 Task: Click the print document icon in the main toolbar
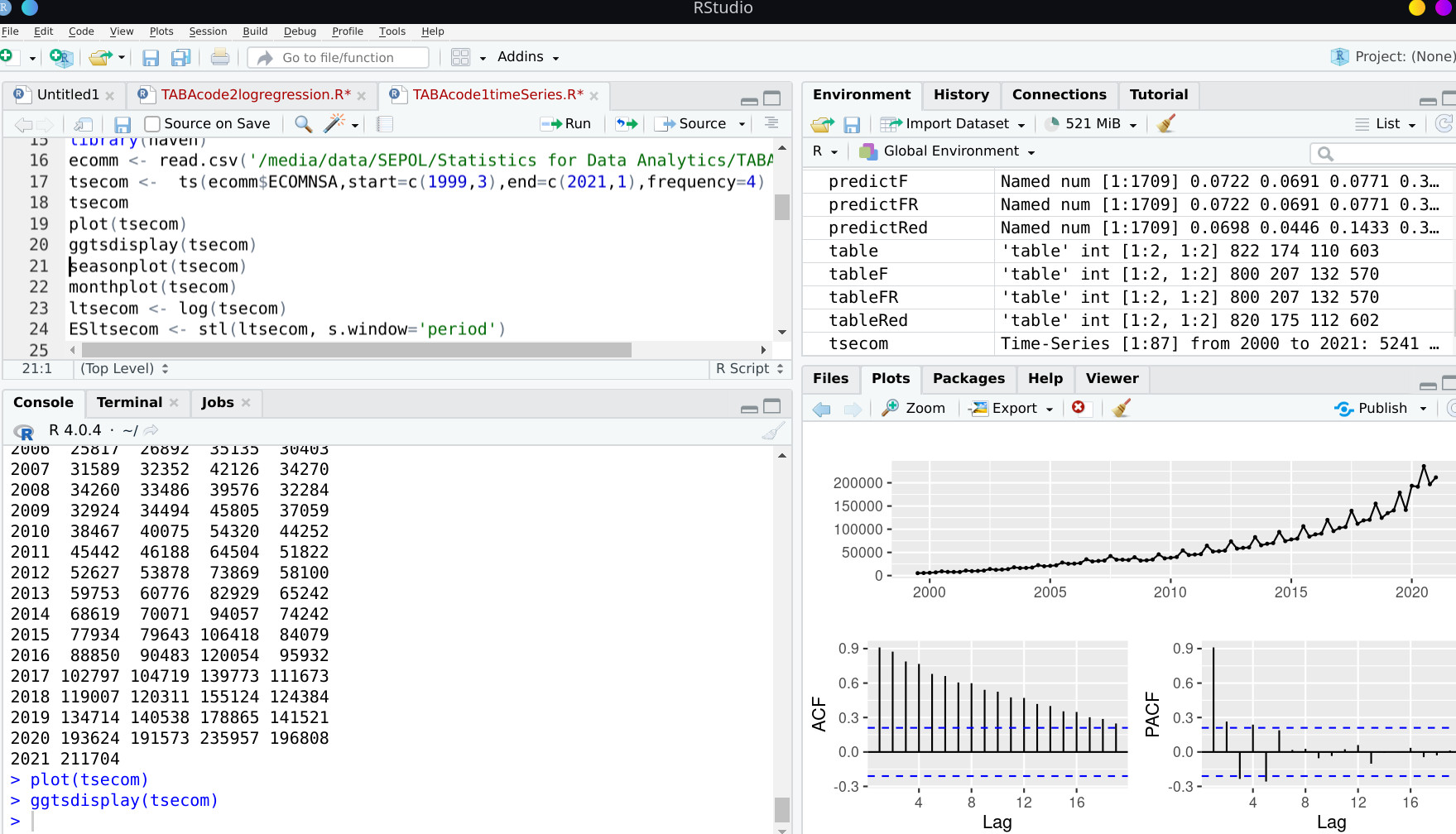tap(219, 57)
